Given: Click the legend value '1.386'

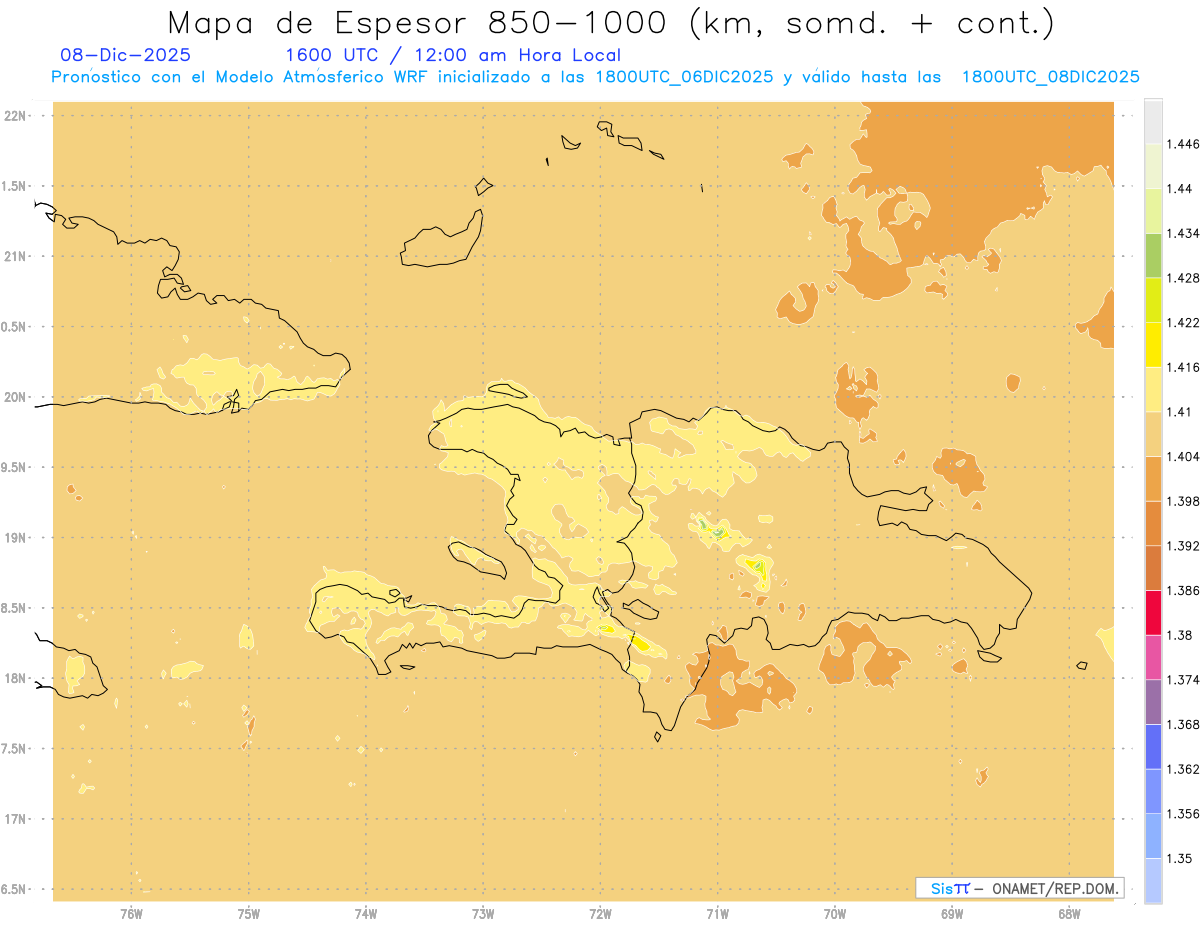Looking at the screenshot, I should click(1183, 591).
